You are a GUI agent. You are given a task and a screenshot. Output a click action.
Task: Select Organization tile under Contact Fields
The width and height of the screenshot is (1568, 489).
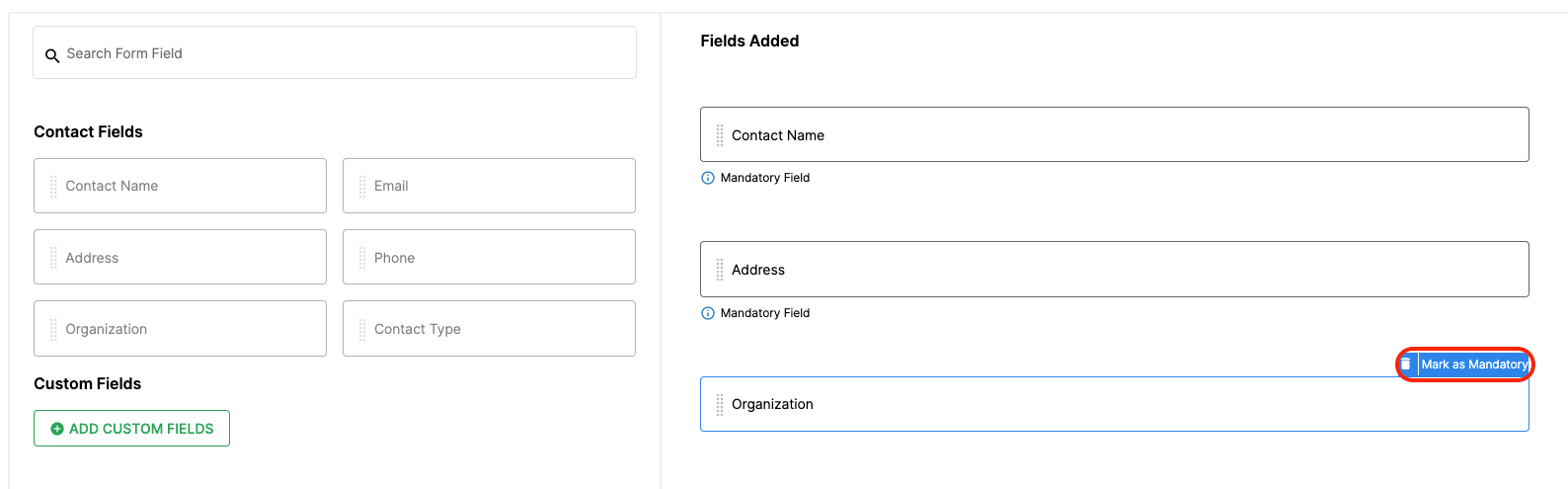point(180,329)
